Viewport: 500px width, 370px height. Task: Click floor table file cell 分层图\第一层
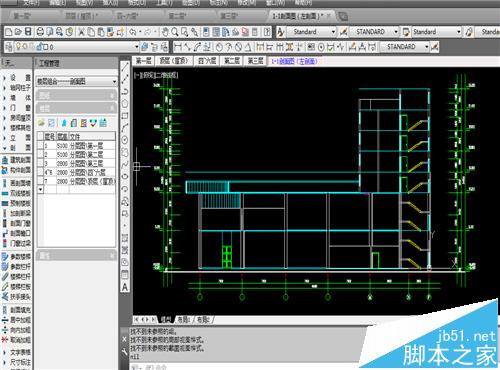point(92,146)
